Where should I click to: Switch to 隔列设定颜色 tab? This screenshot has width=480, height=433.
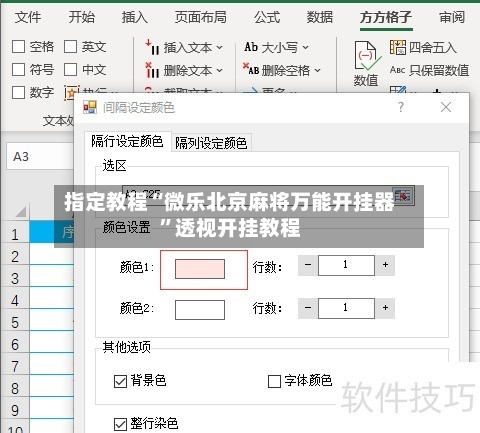coord(211,143)
